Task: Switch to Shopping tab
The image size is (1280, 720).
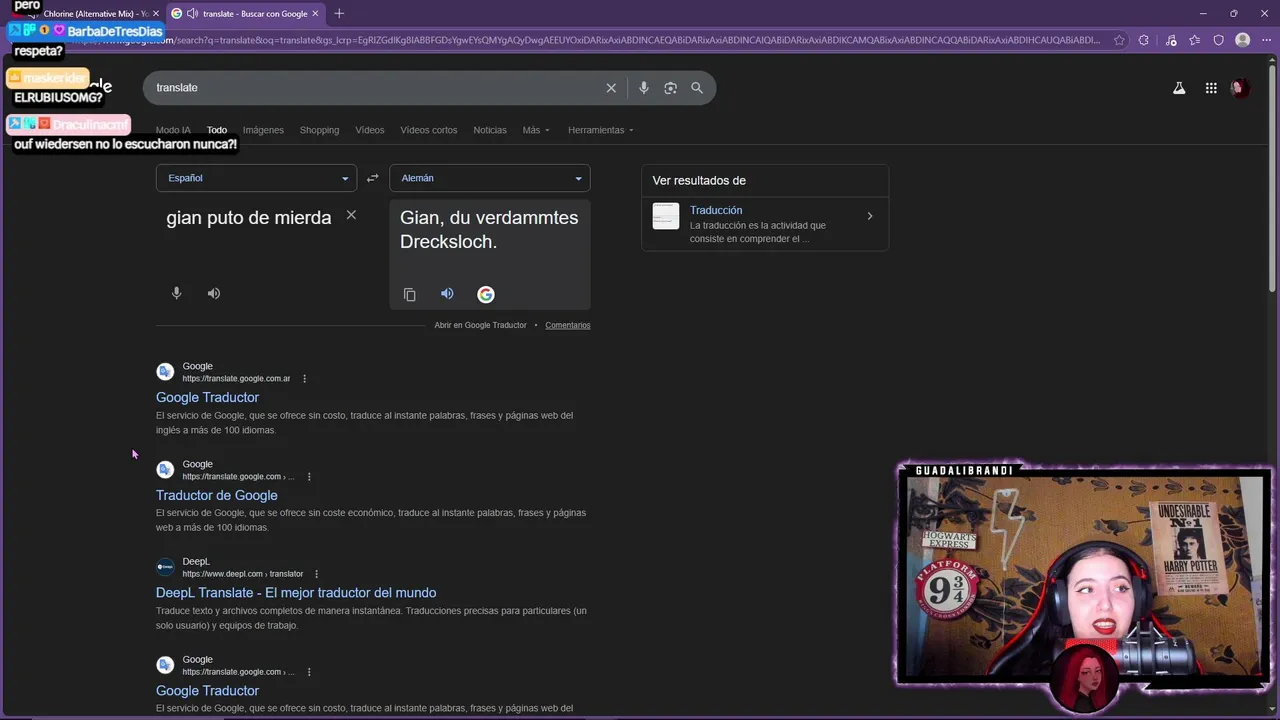Action: (x=319, y=130)
